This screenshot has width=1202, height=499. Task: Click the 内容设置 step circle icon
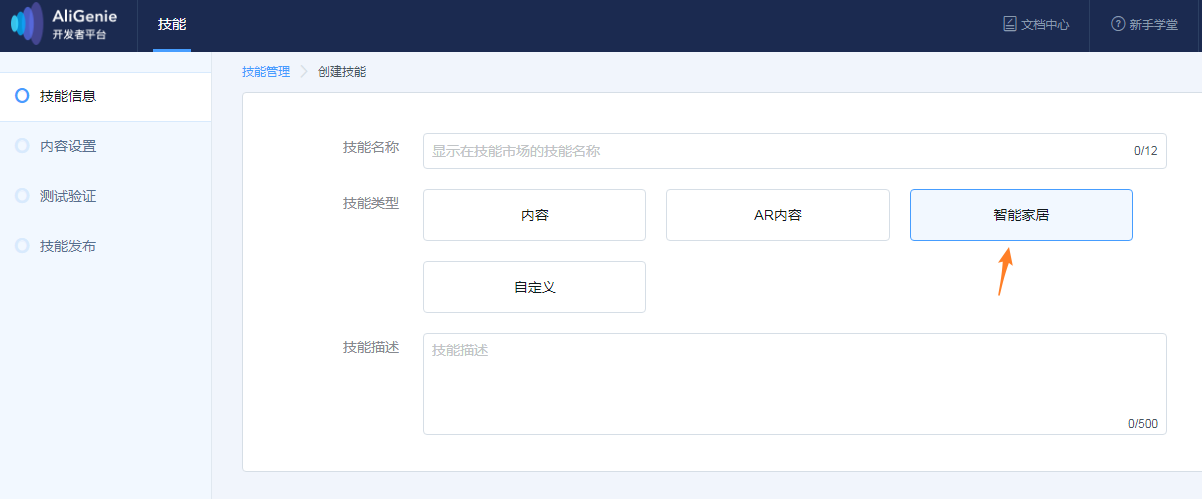pyautogui.click(x=22, y=146)
